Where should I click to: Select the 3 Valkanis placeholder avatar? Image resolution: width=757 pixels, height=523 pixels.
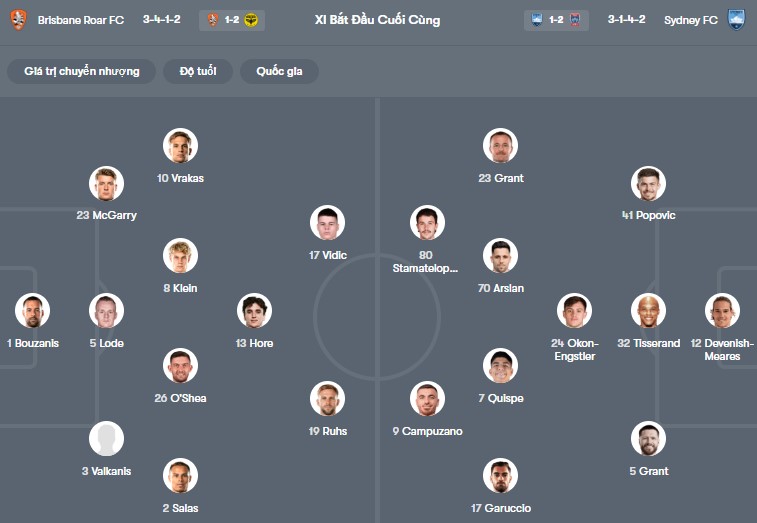[x=106, y=439]
